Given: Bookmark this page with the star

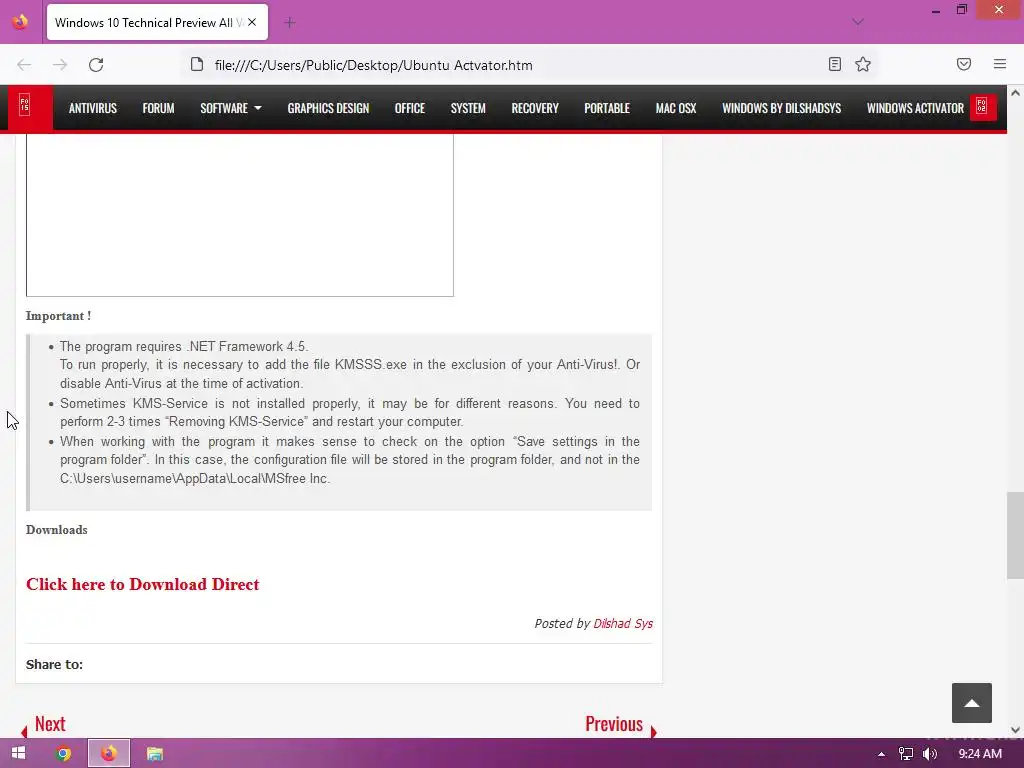Looking at the screenshot, I should (863, 64).
